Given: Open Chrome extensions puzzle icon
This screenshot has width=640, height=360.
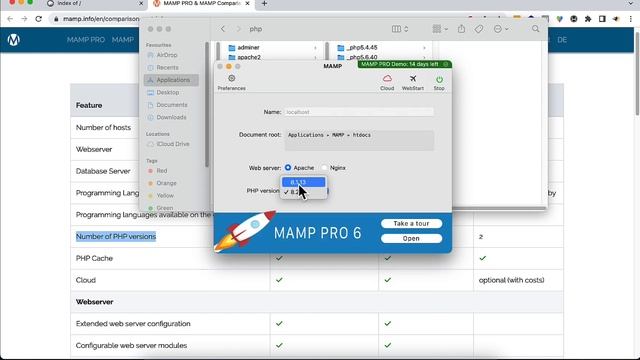Looking at the screenshot, I should click(588, 19).
